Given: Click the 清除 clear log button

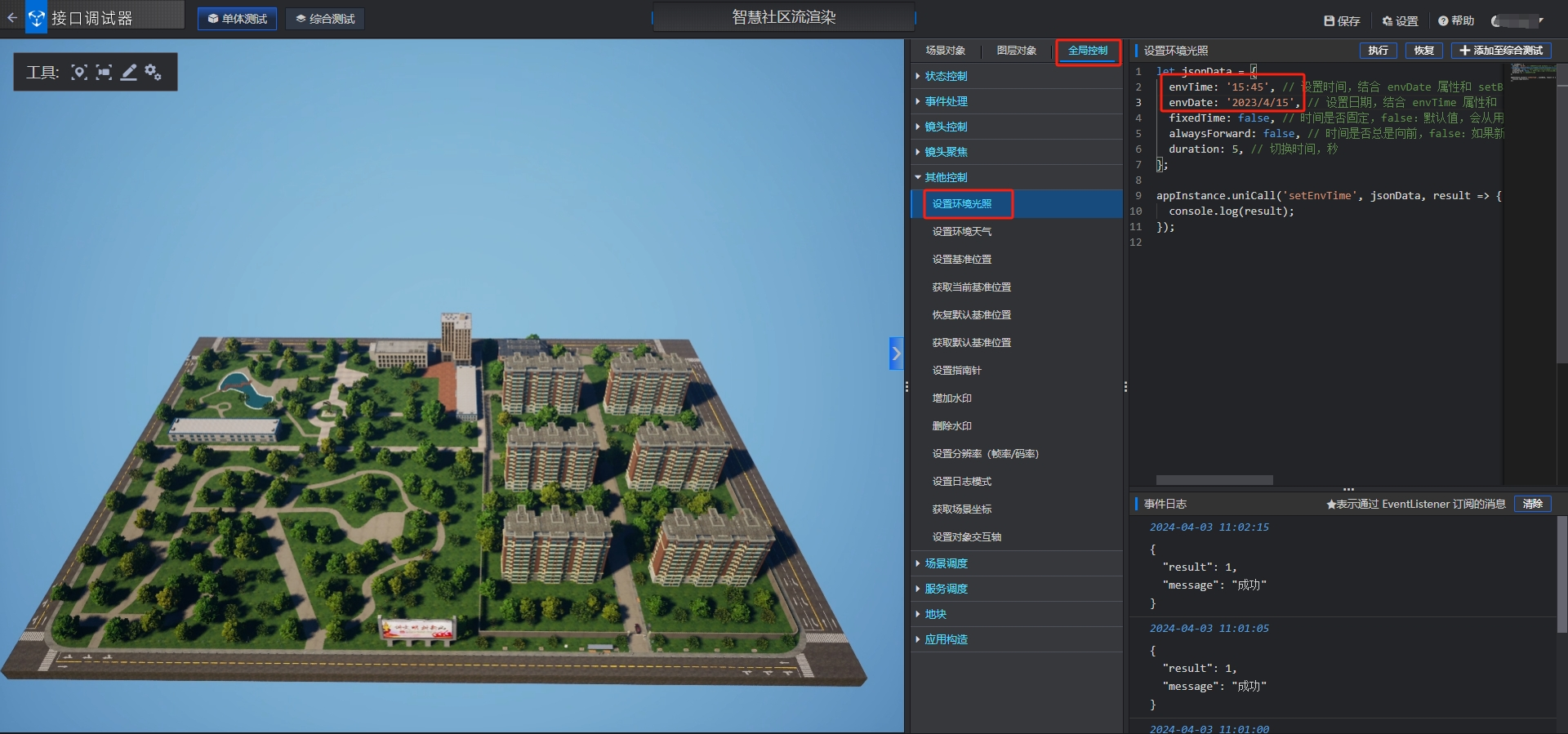Looking at the screenshot, I should click(1533, 504).
